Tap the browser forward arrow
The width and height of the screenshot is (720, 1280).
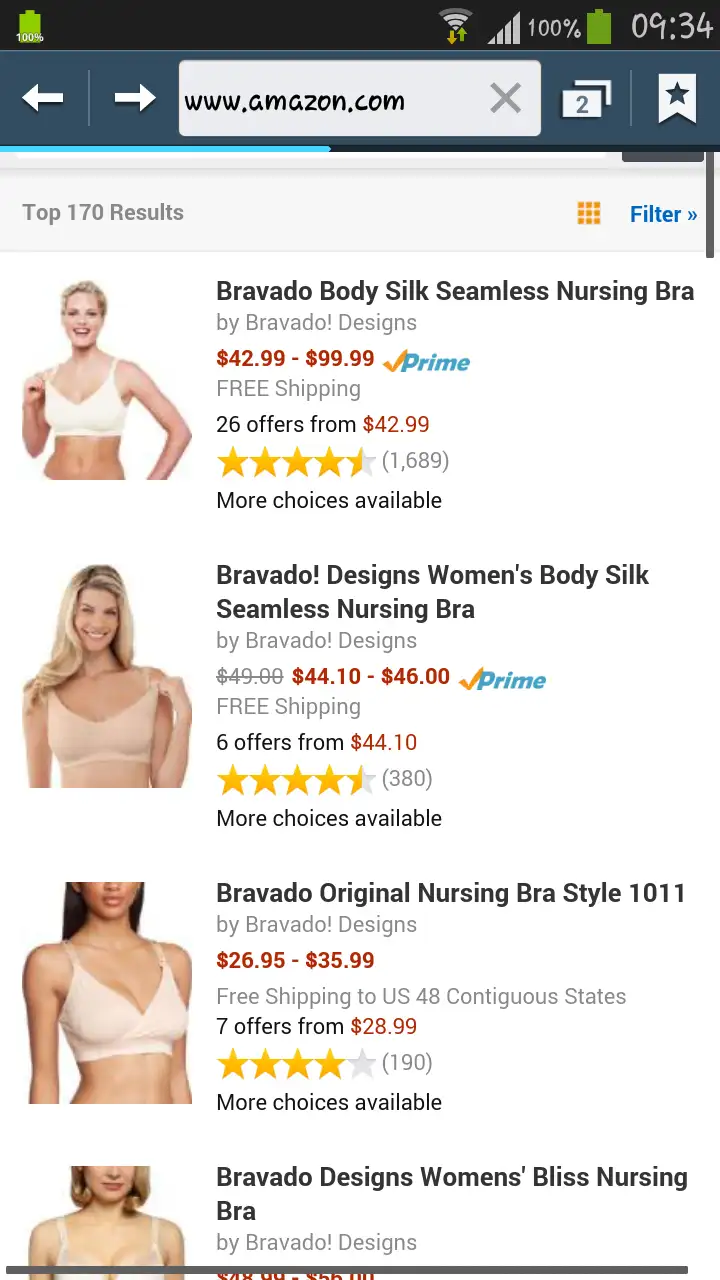coord(135,98)
